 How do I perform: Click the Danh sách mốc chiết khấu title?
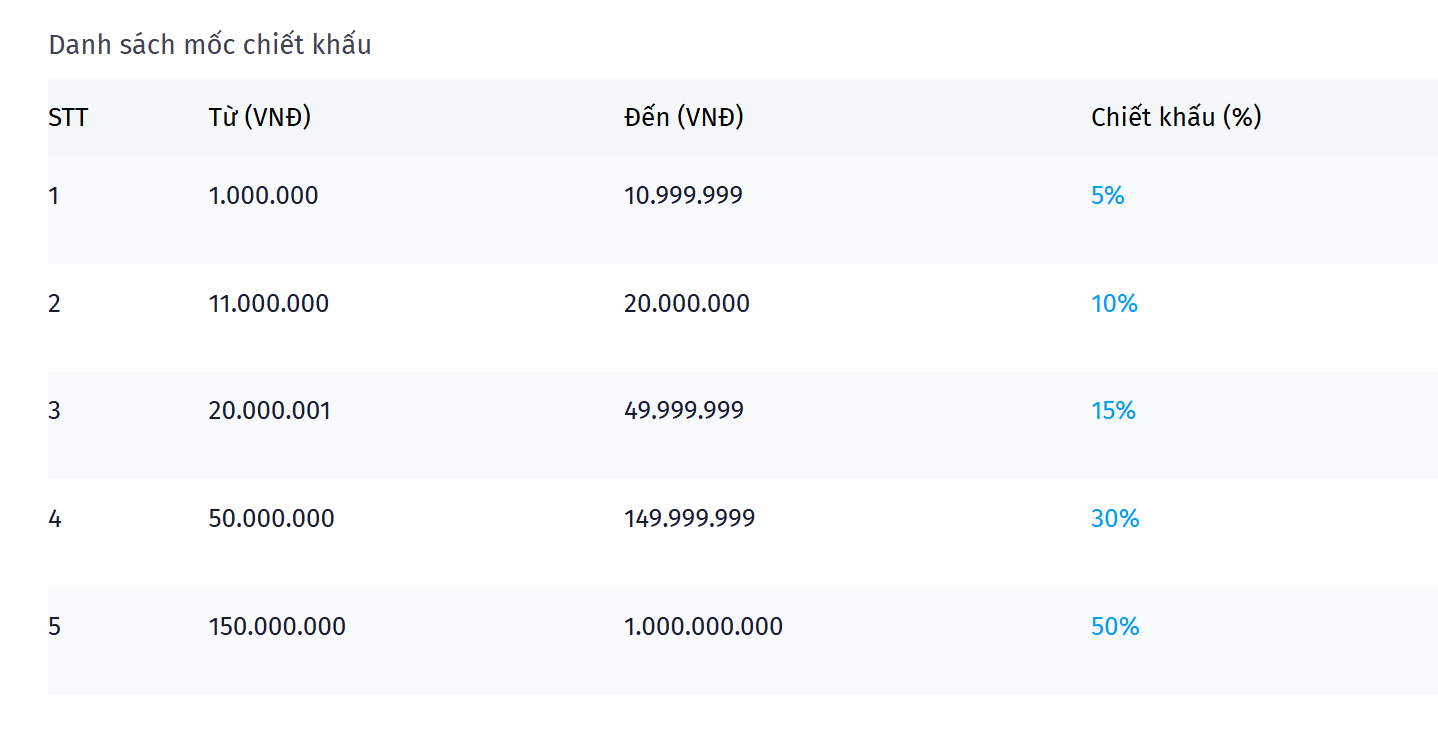pyautogui.click(x=210, y=45)
